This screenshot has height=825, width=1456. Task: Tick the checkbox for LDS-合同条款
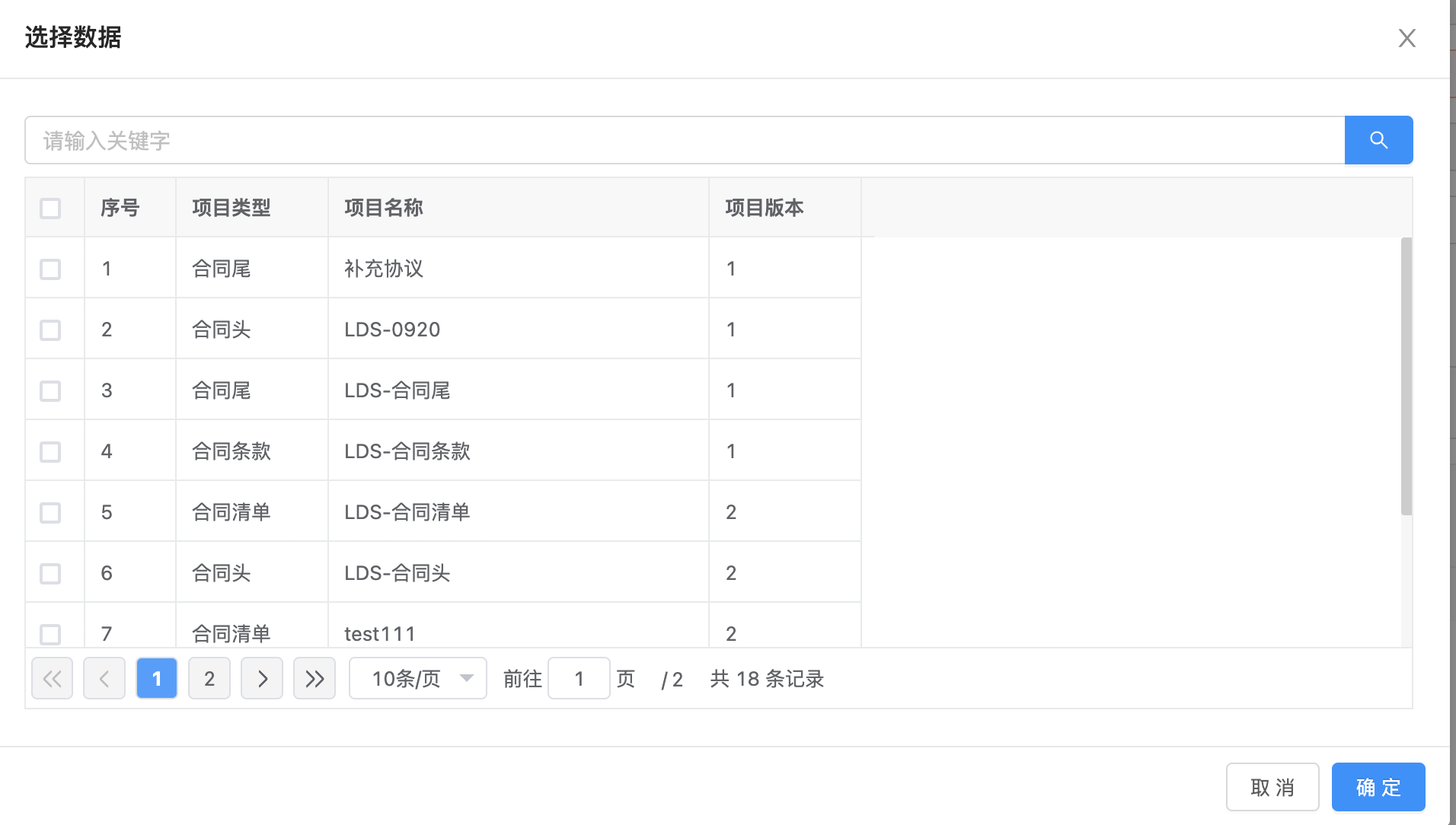[50, 451]
